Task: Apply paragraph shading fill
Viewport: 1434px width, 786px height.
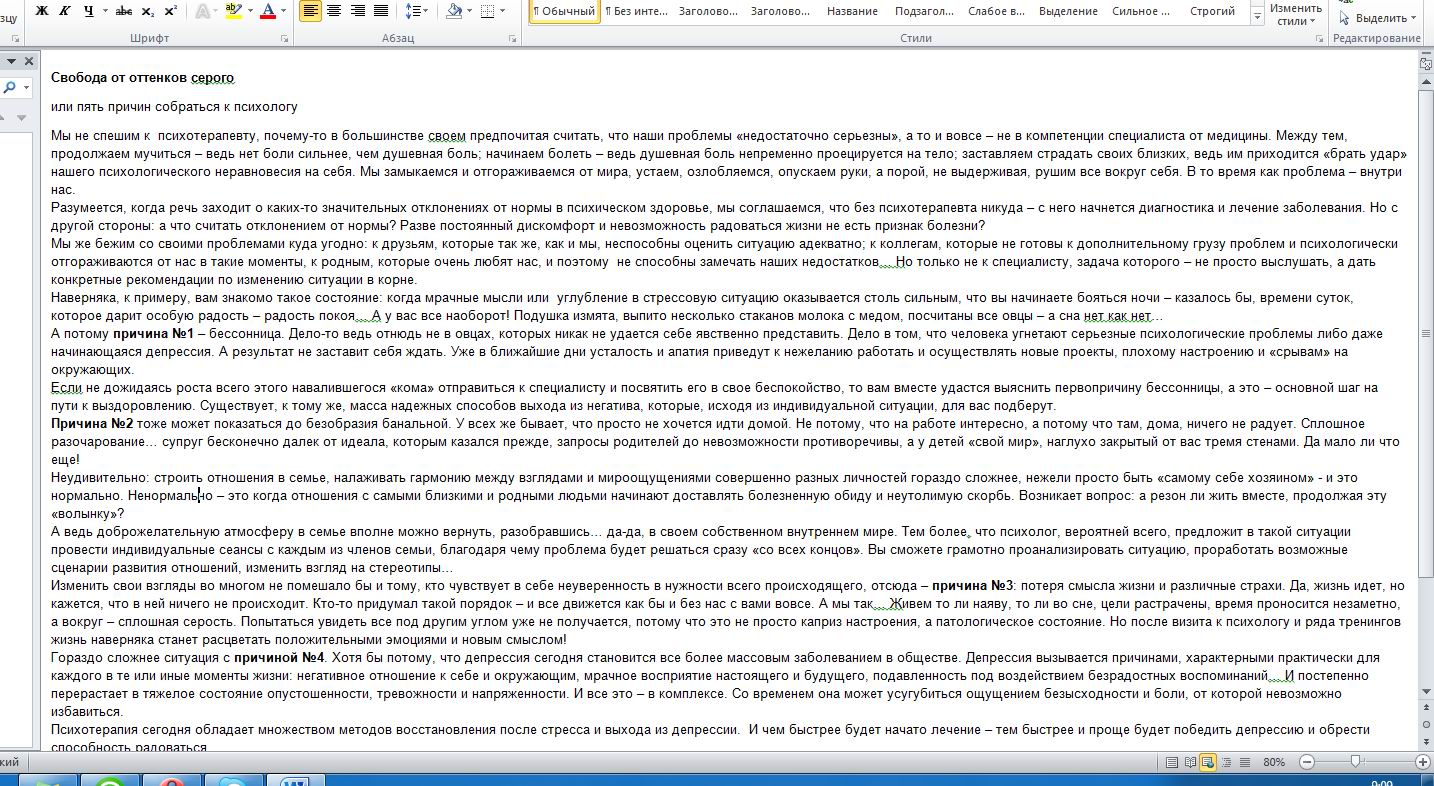Action: [x=454, y=11]
